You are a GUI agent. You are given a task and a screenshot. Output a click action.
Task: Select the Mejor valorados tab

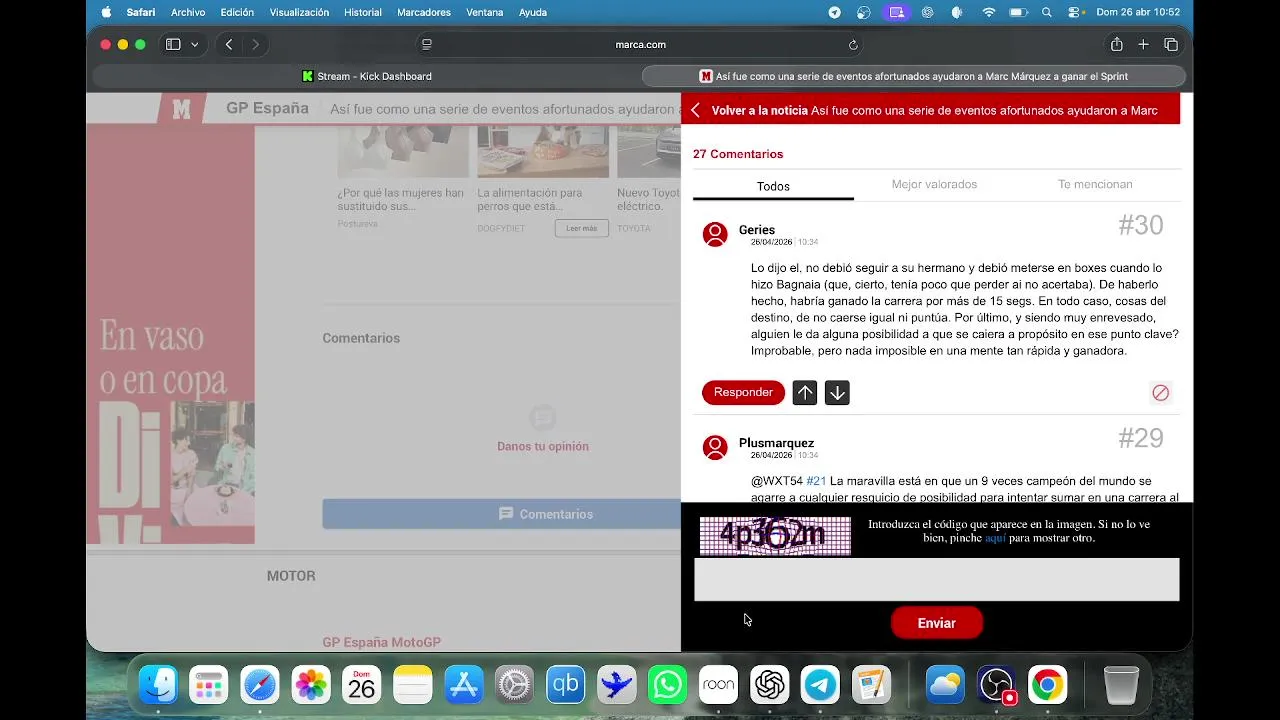[x=934, y=184]
